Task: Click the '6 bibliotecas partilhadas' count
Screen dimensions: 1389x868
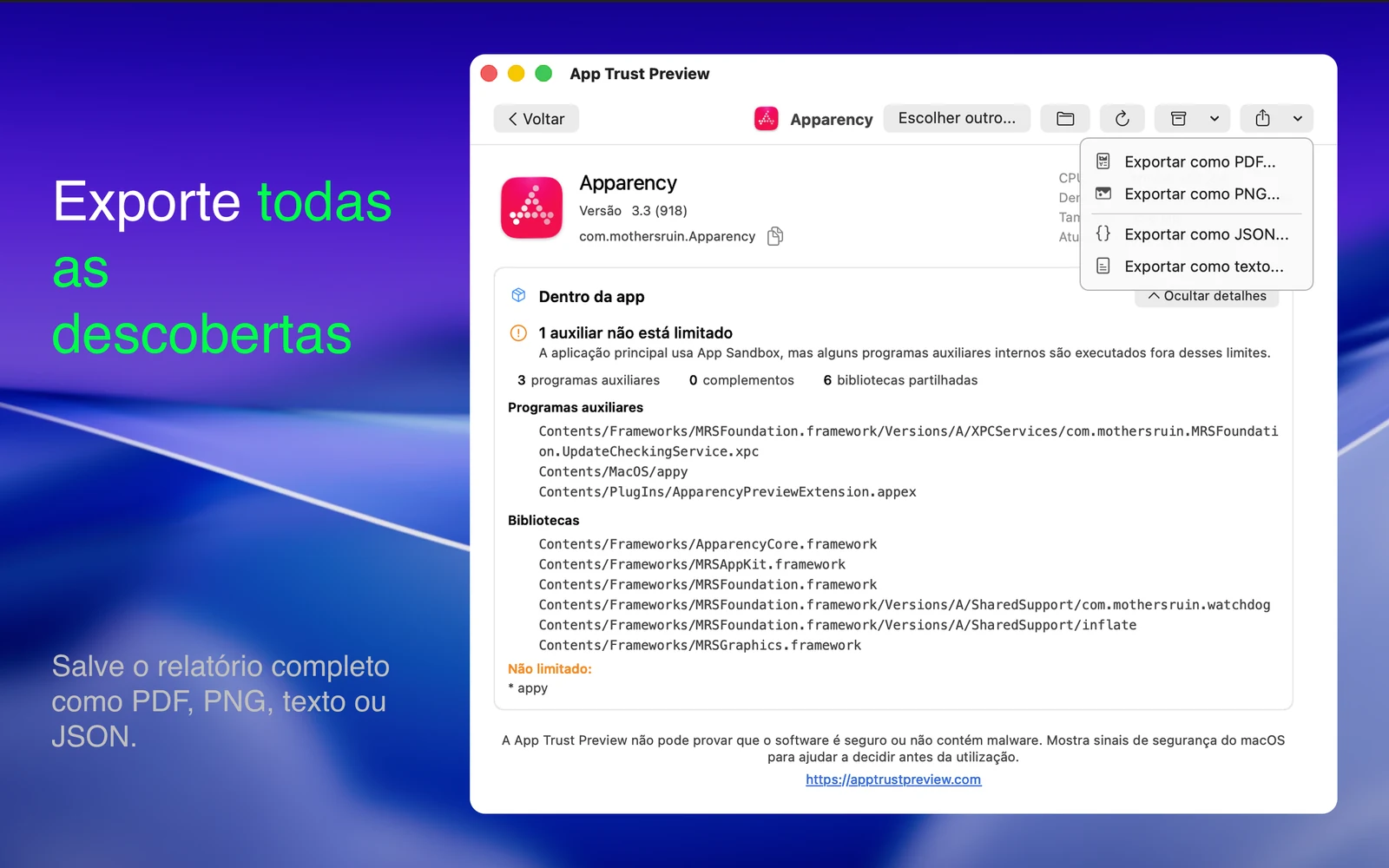Action: [x=900, y=380]
